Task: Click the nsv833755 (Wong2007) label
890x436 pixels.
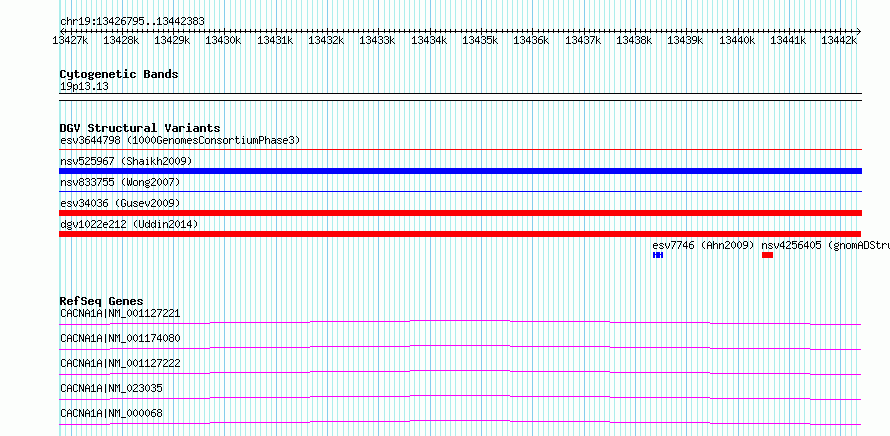Action: [120, 182]
